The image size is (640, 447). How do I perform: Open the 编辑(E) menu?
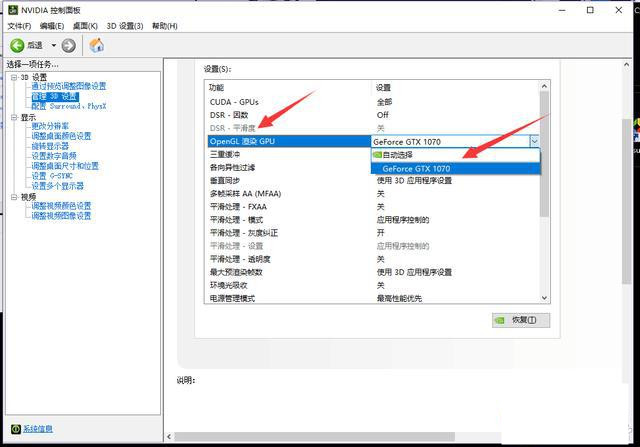coord(52,26)
